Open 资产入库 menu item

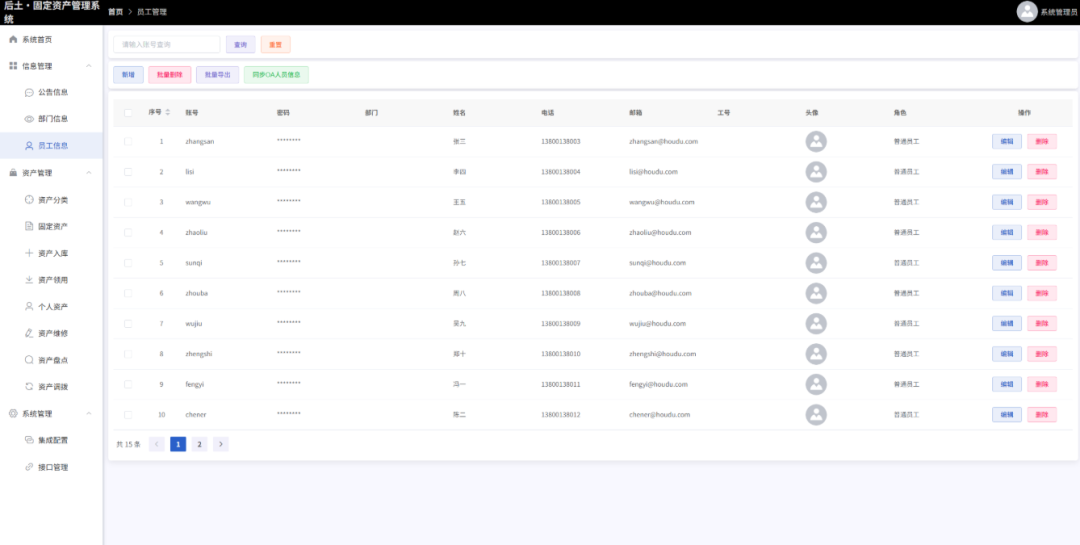coord(52,253)
